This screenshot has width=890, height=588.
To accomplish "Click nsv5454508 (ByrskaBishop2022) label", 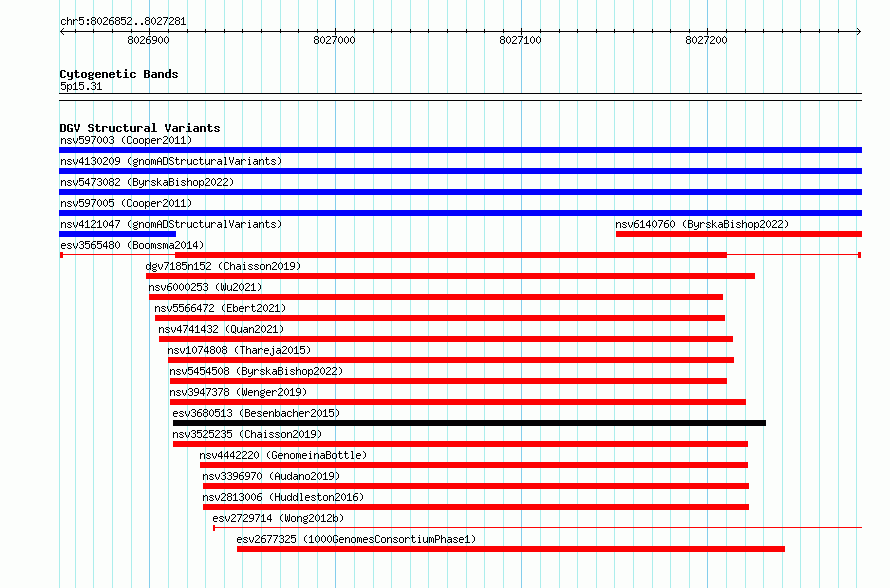I will 256,371.
